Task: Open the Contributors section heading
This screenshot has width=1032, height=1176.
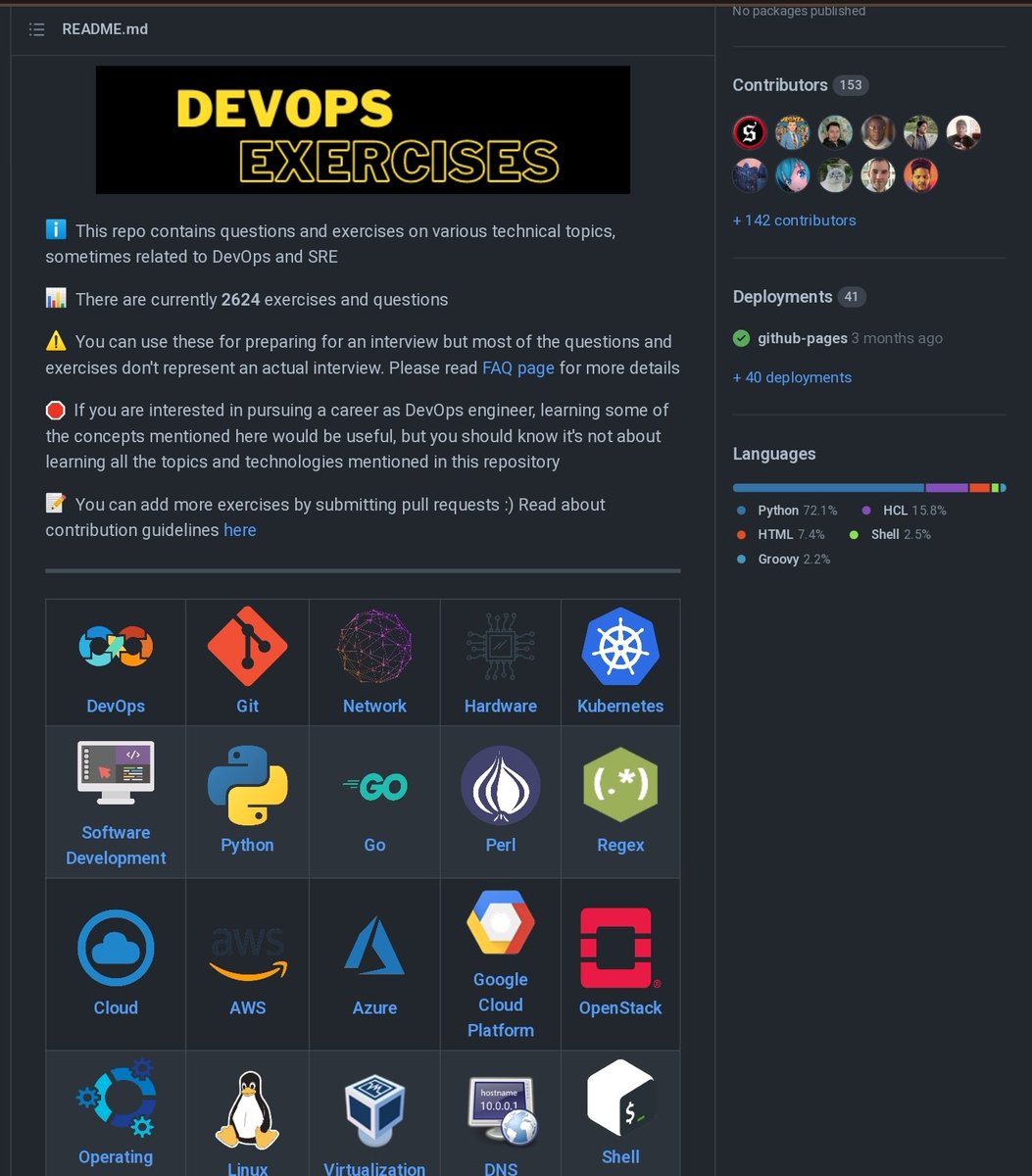Action: [780, 85]
